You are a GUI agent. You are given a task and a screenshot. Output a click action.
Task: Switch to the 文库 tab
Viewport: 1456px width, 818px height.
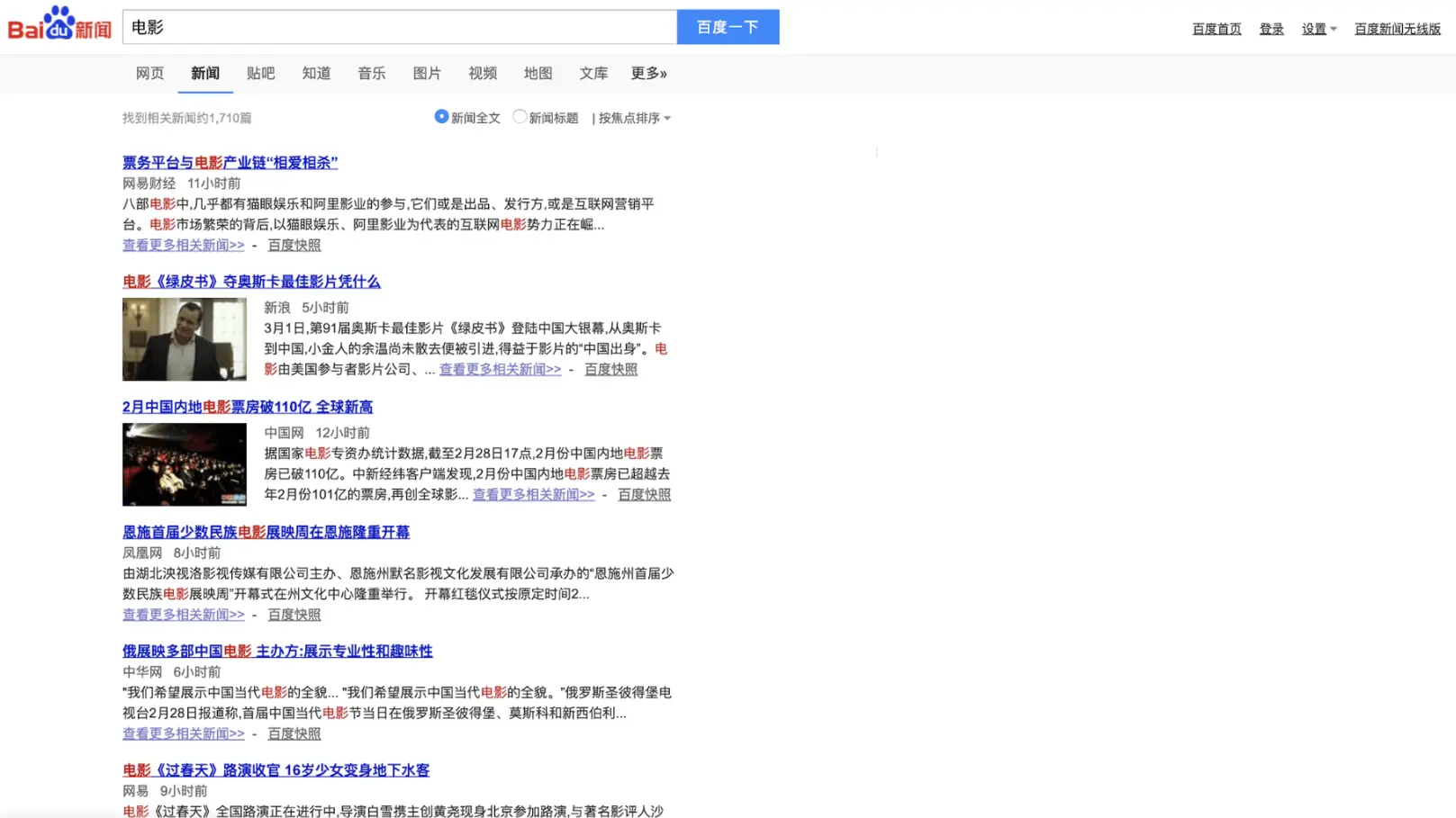593,74
